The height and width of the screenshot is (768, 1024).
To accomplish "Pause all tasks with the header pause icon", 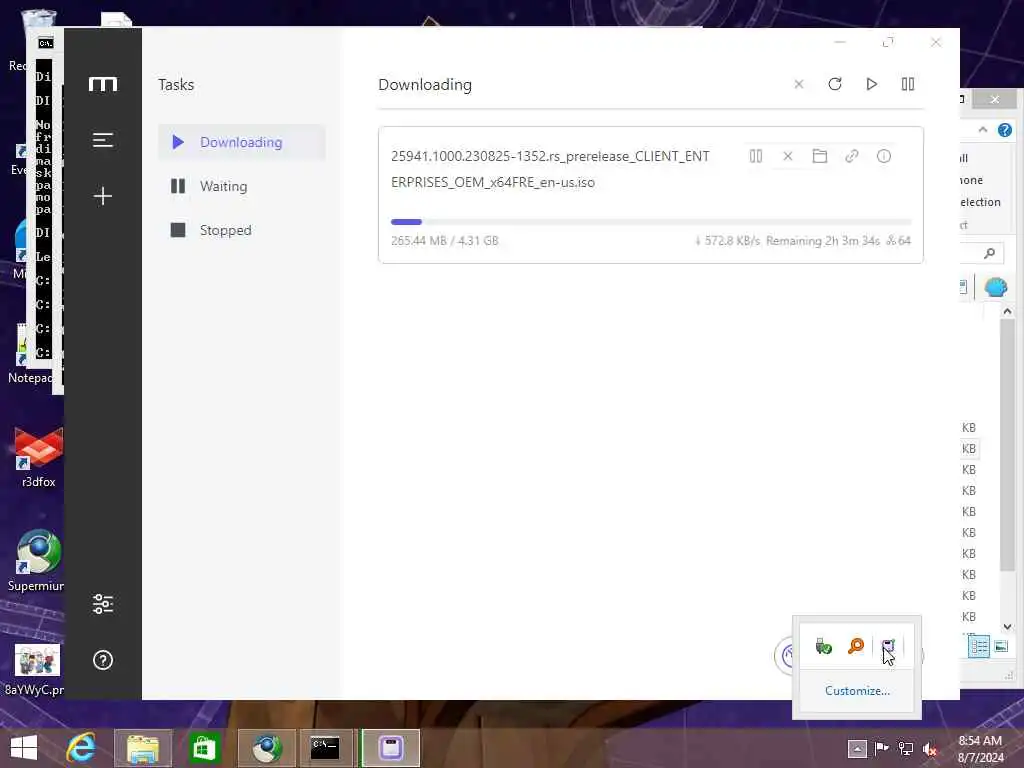I will (x=908, y=84).
